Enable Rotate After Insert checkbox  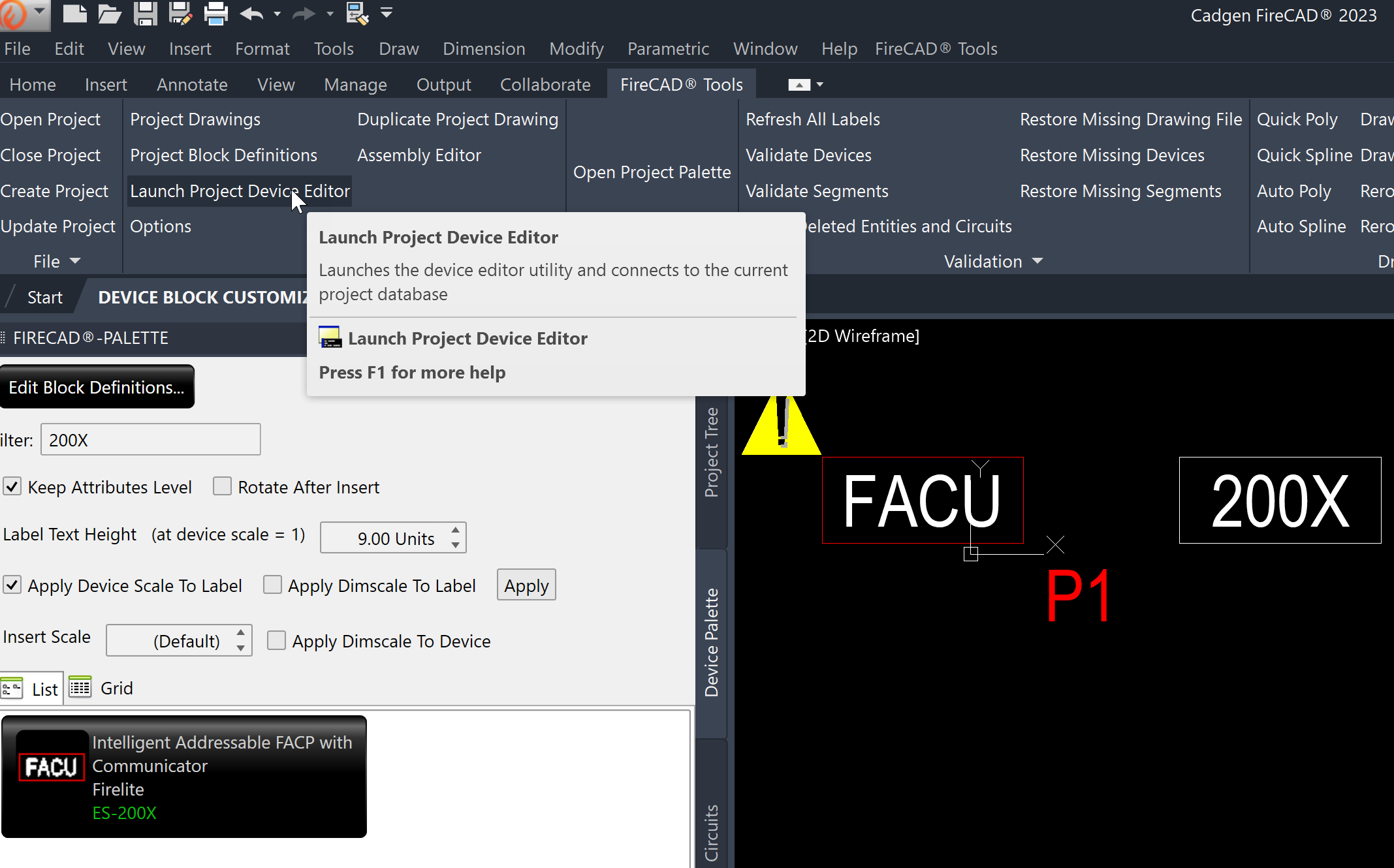pyautogui.click(x=222, y=486)
